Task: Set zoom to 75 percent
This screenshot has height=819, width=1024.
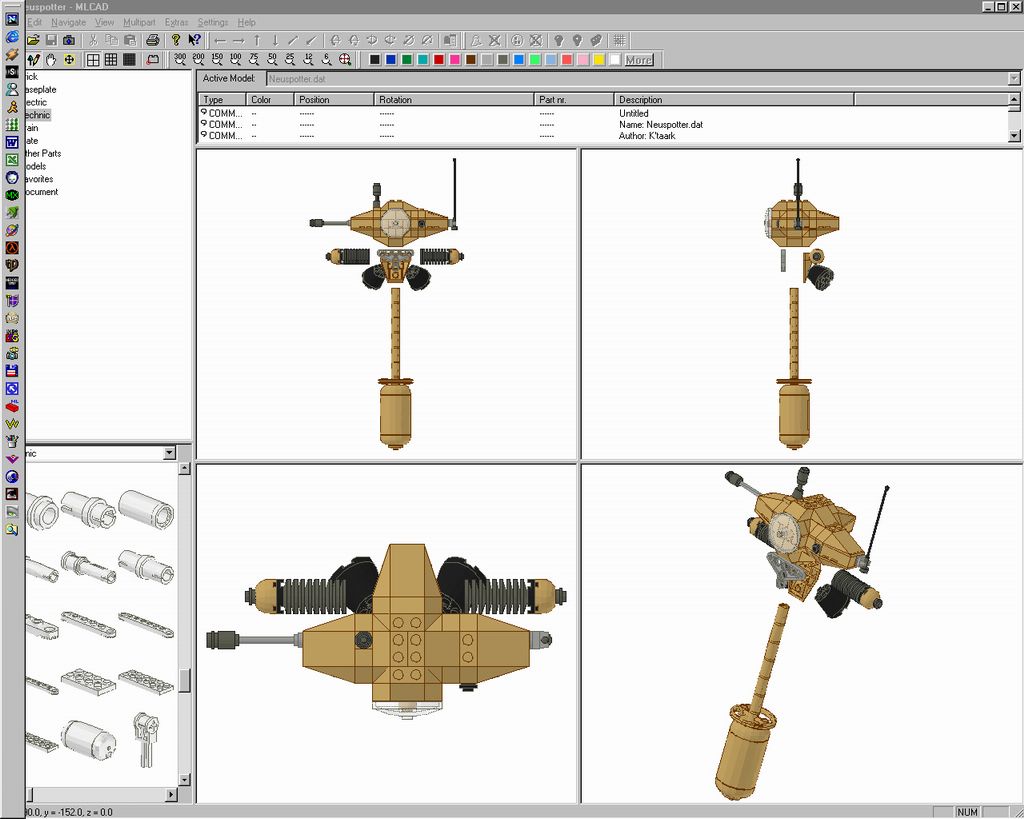Action: click(253, 60)
